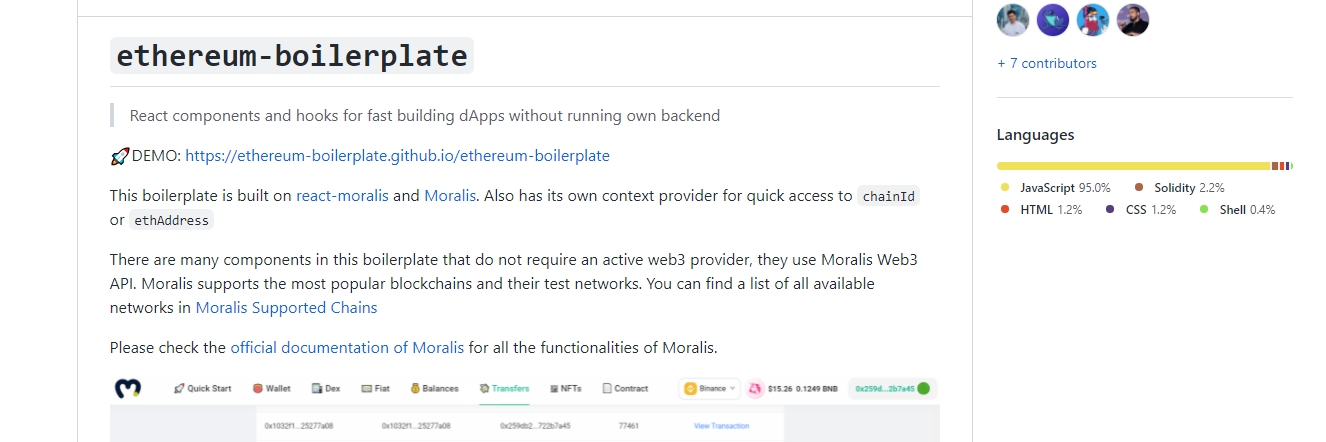Click the rocket emoji before DEMO

pyautogui.click(x=120, y=156)
